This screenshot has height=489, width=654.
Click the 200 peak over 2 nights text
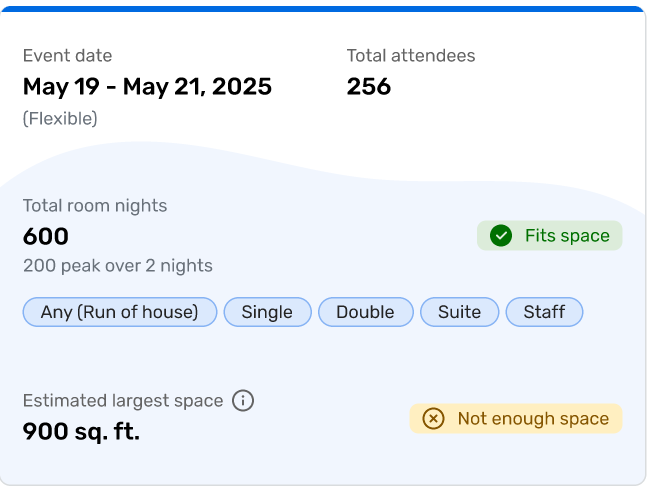click(118, 266)
